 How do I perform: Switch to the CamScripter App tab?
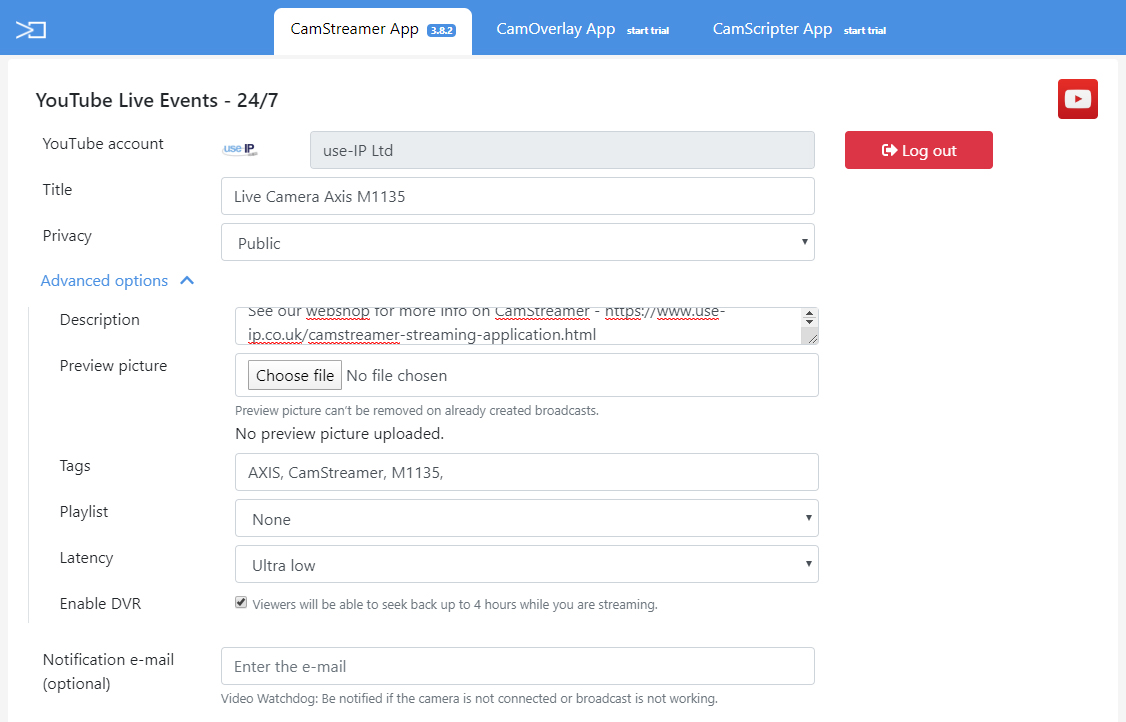[x=772, y=29]
